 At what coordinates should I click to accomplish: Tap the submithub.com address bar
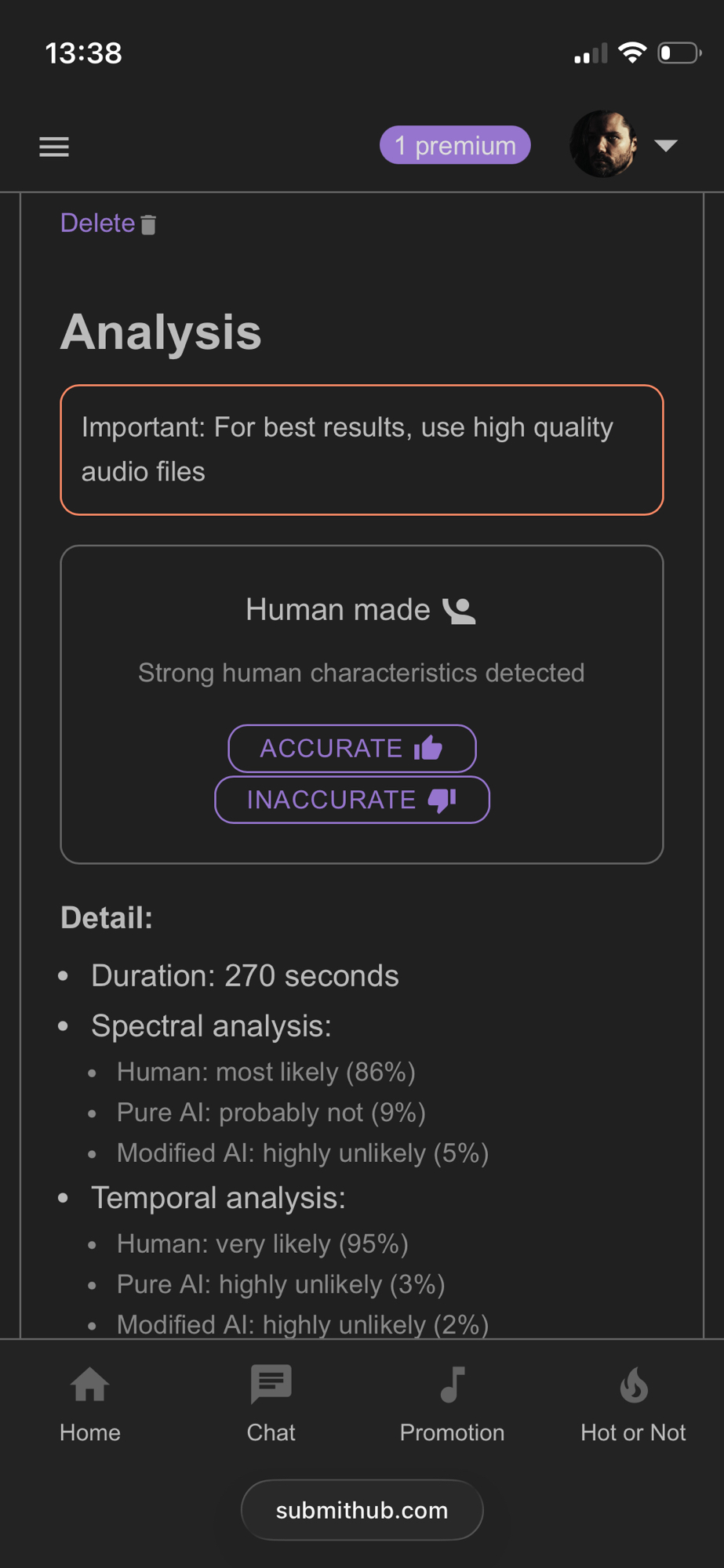tap(362, 1510)
